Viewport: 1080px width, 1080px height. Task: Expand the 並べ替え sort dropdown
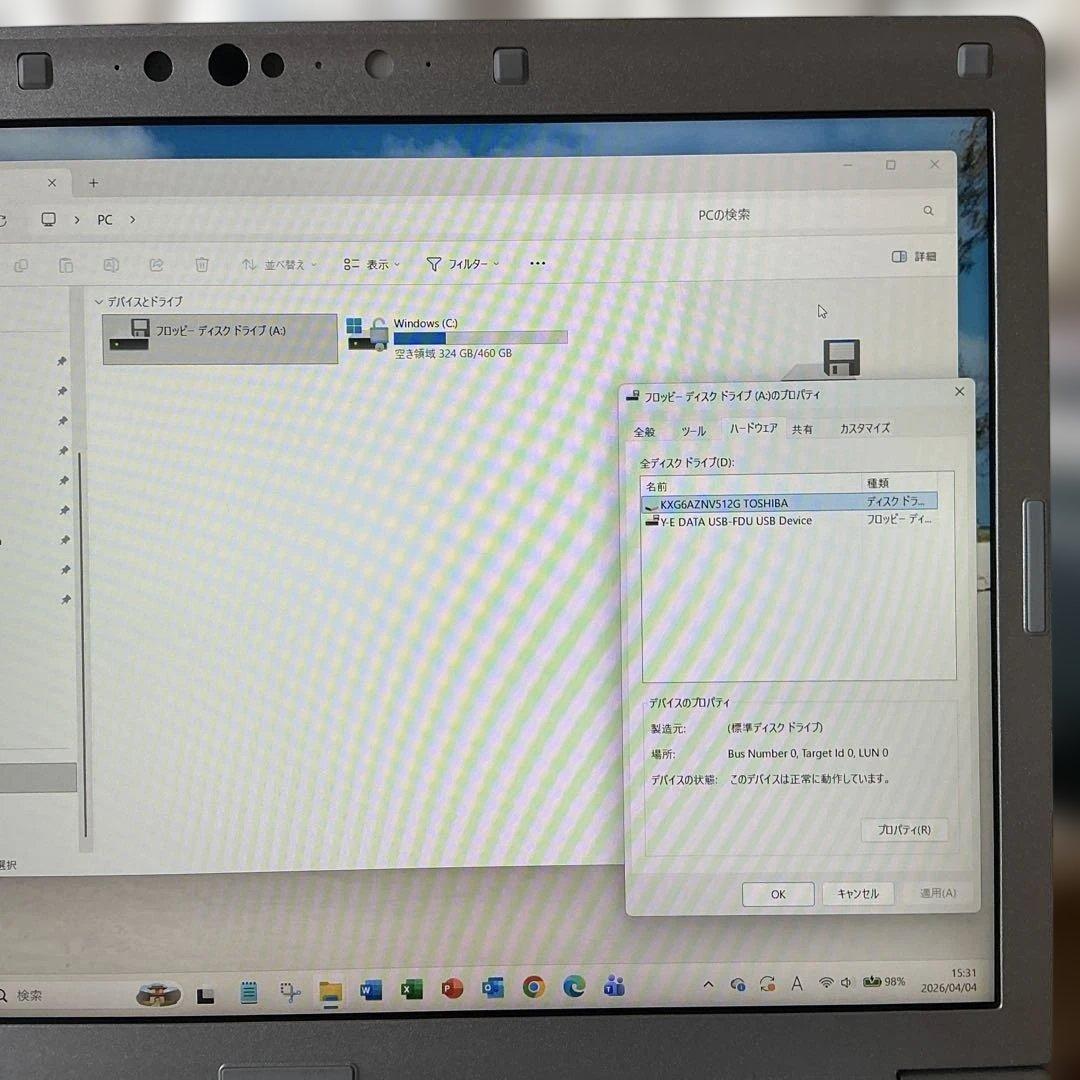(279, 264)
